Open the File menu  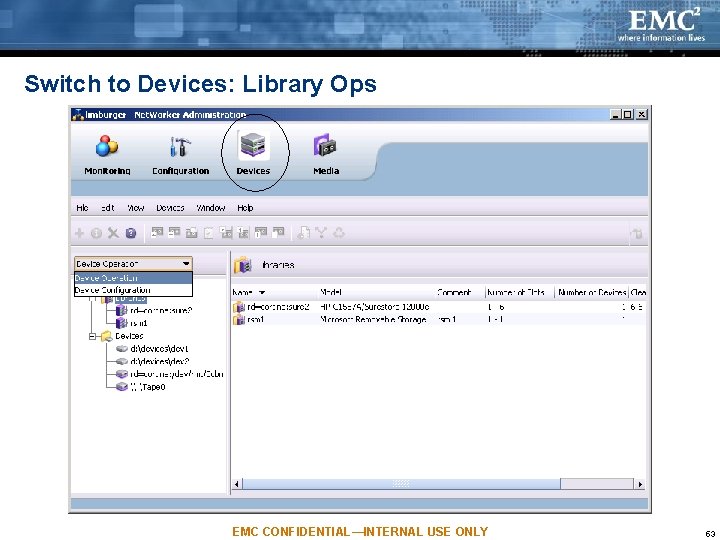point(82,208)
